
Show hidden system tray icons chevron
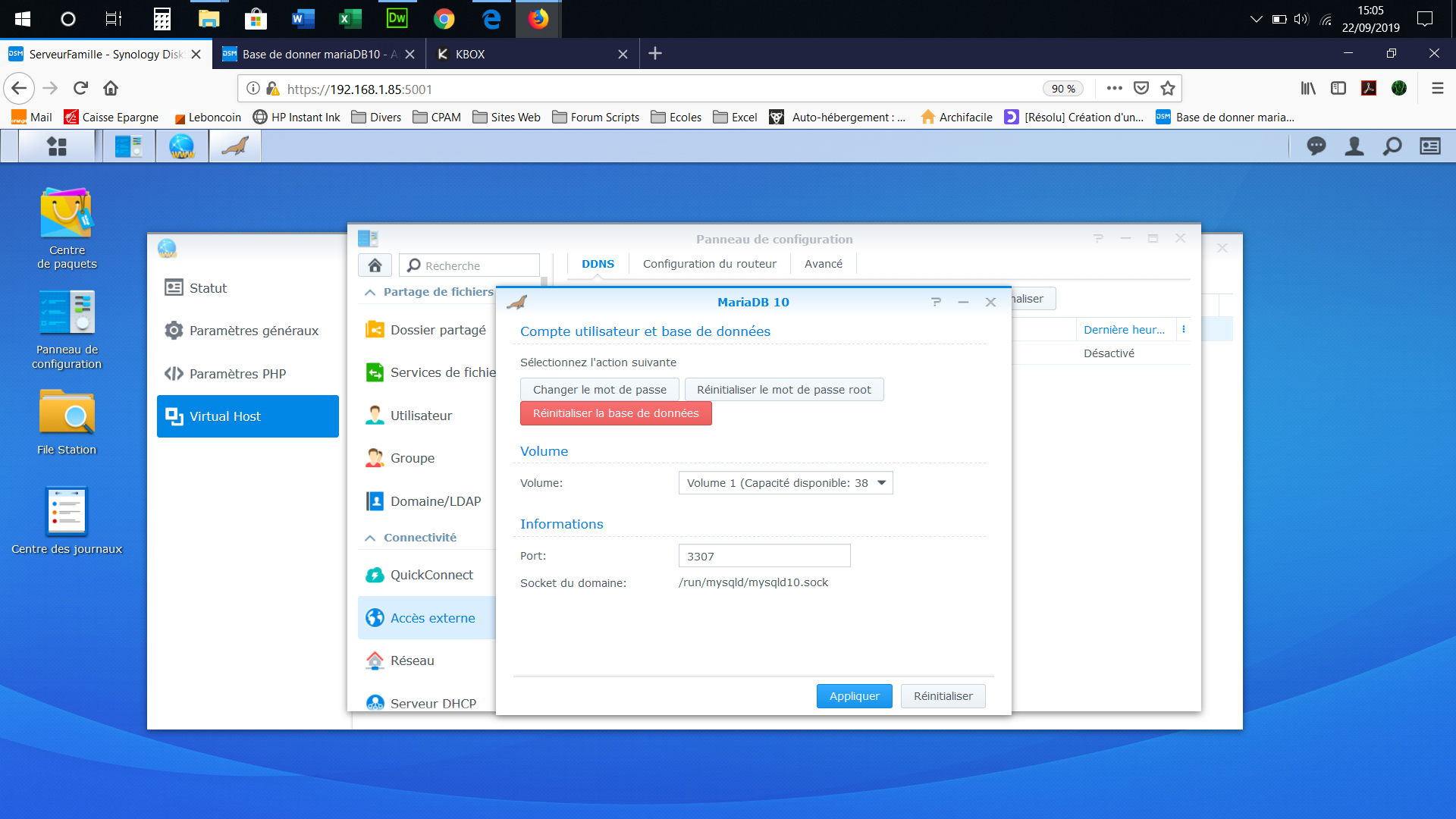(x=1257, y=19)
